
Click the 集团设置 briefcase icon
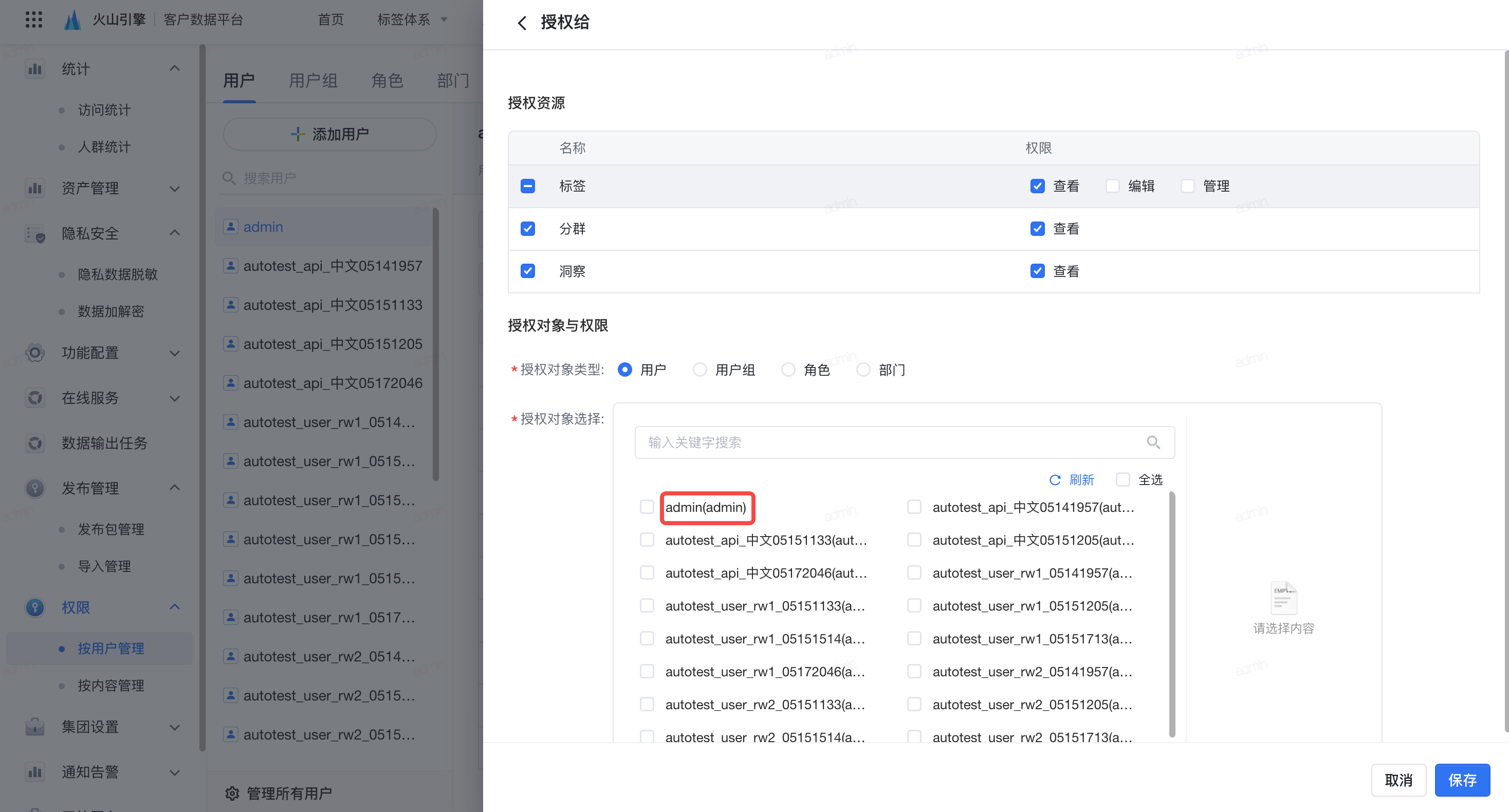[x=35, y=727]
